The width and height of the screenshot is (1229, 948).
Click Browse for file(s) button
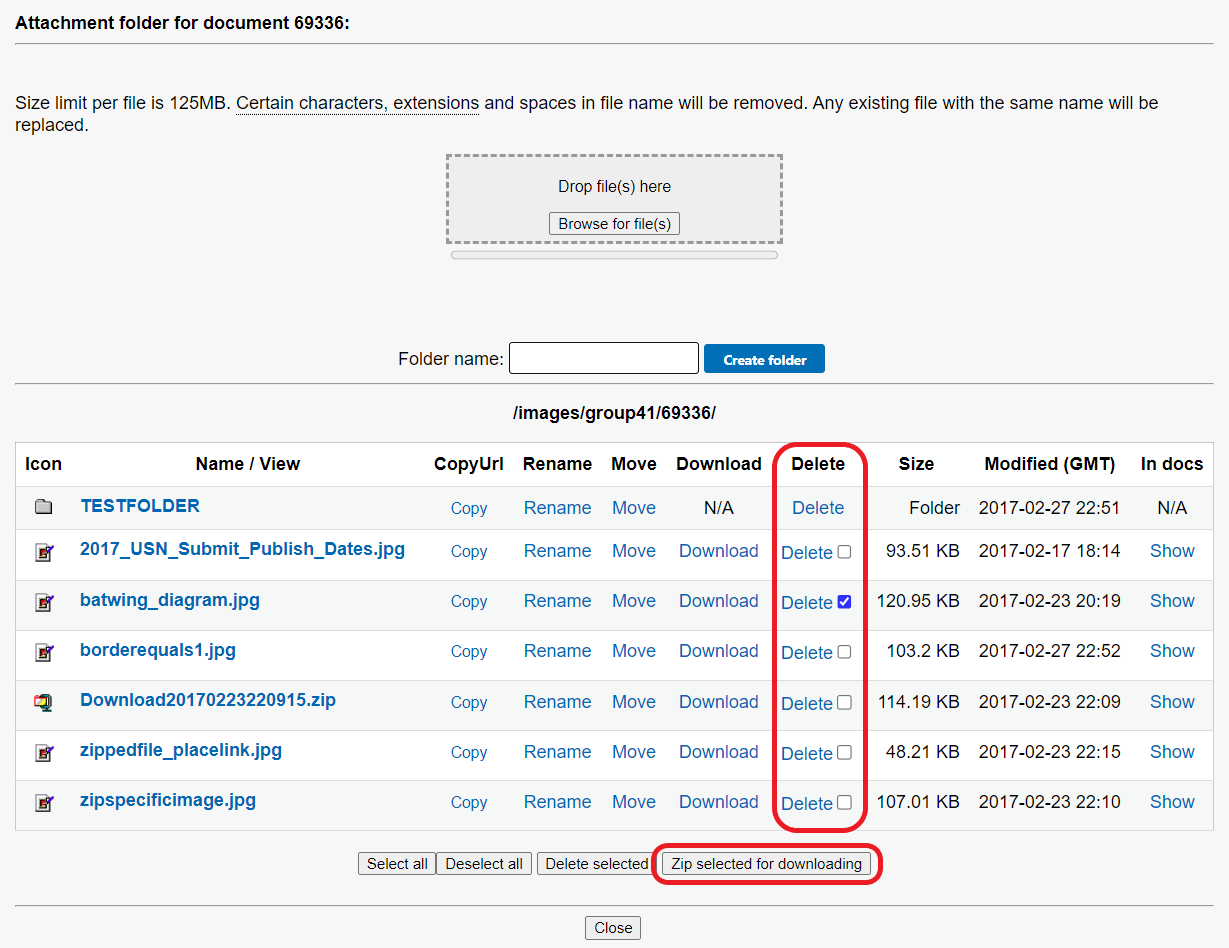[x=614, y=224]
